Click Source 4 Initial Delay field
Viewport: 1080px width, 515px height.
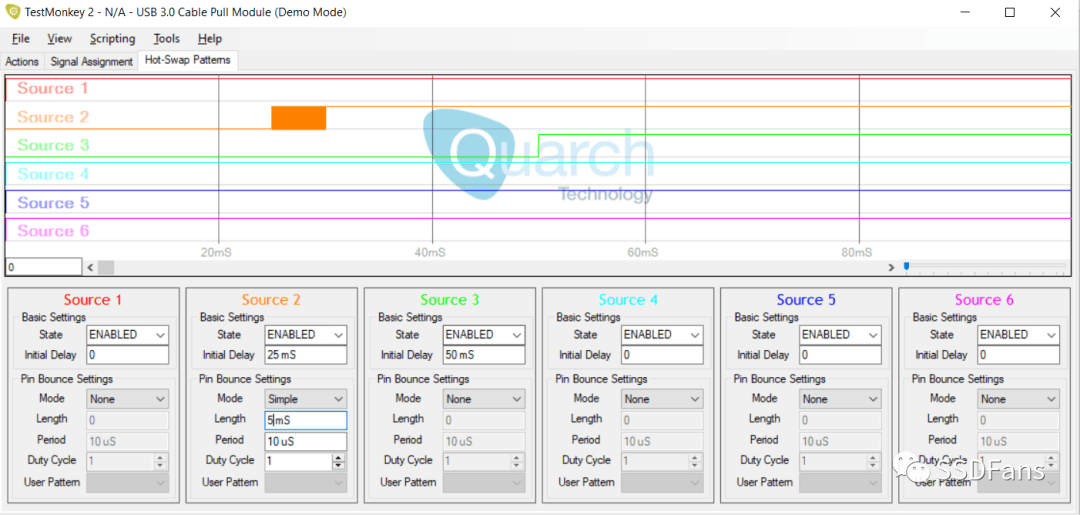662,355
